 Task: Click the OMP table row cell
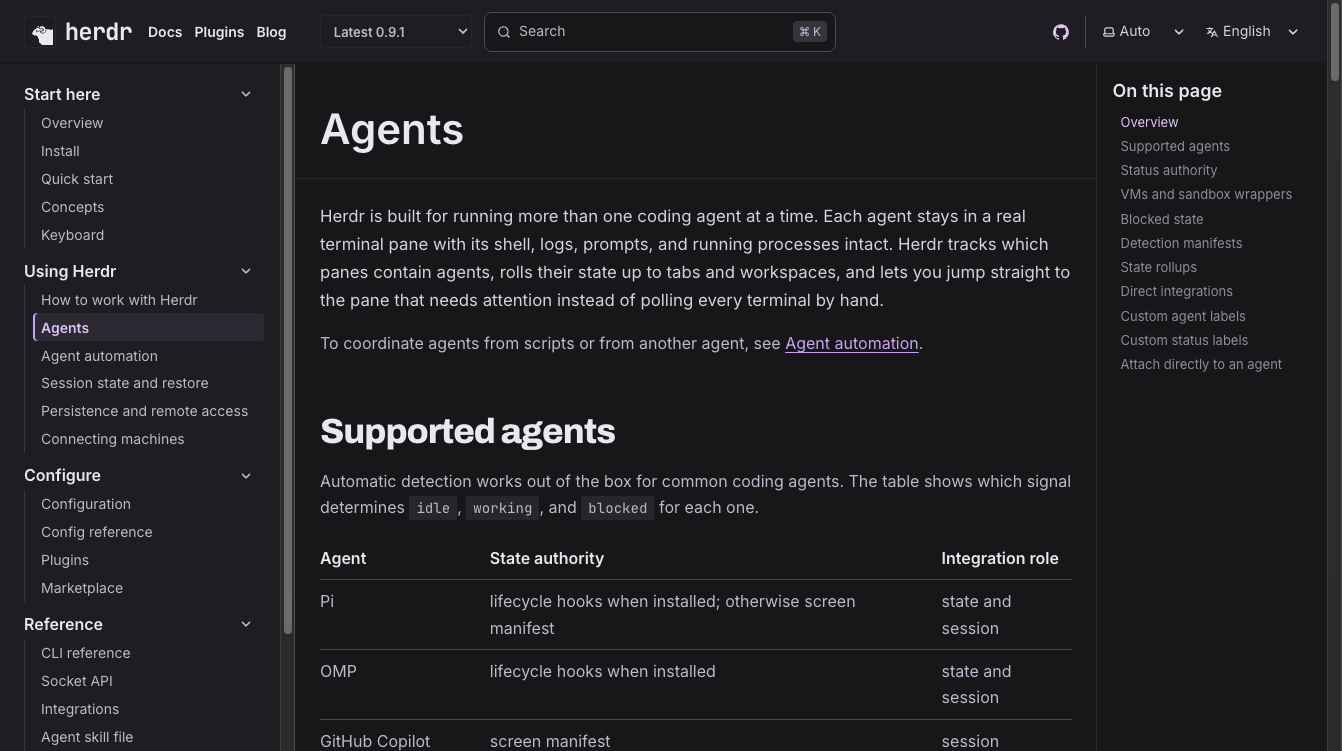click(x=338, y=671)
